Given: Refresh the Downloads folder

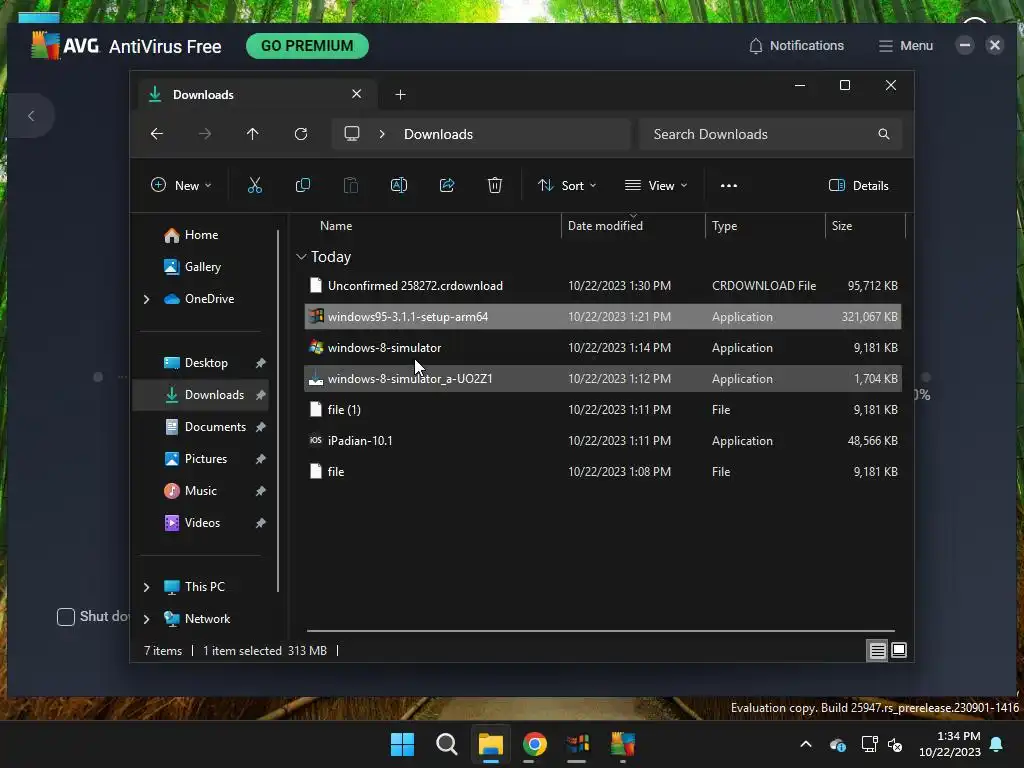Looking at the screenshot, I should [301, 134].
